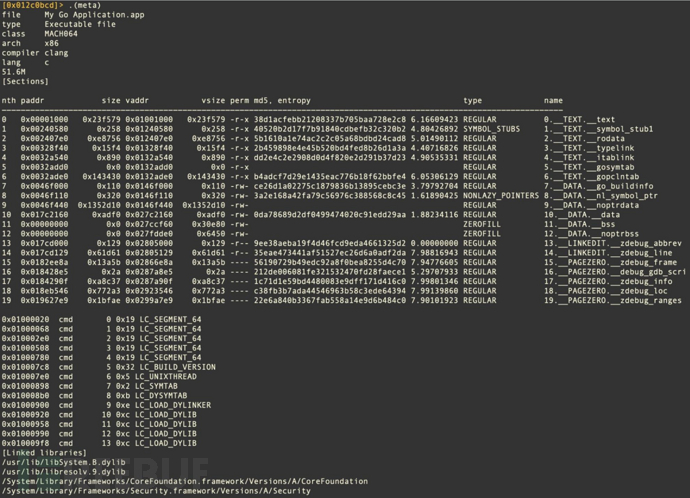Click the perm column header

tap(240, 100)
